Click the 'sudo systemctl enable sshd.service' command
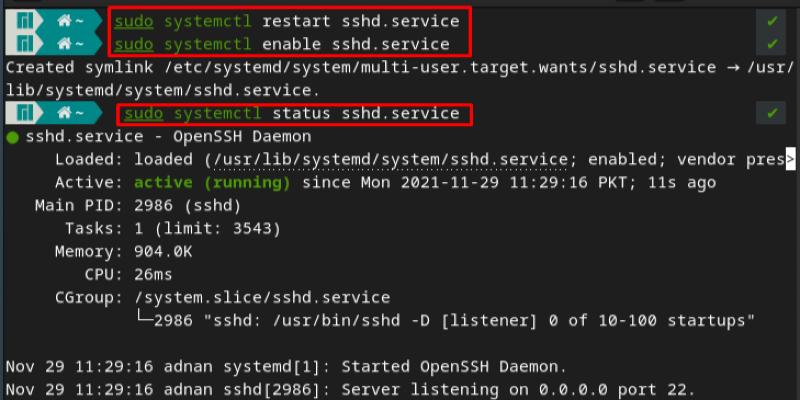 pyautogui.click(x=281, y=44)
